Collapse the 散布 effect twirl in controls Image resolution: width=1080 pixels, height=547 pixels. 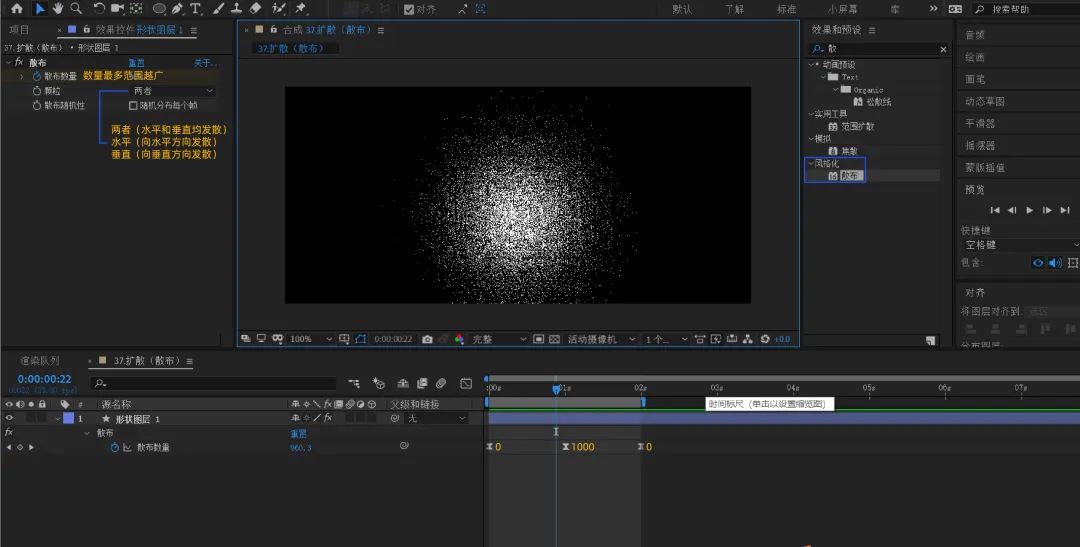(8, 62)
